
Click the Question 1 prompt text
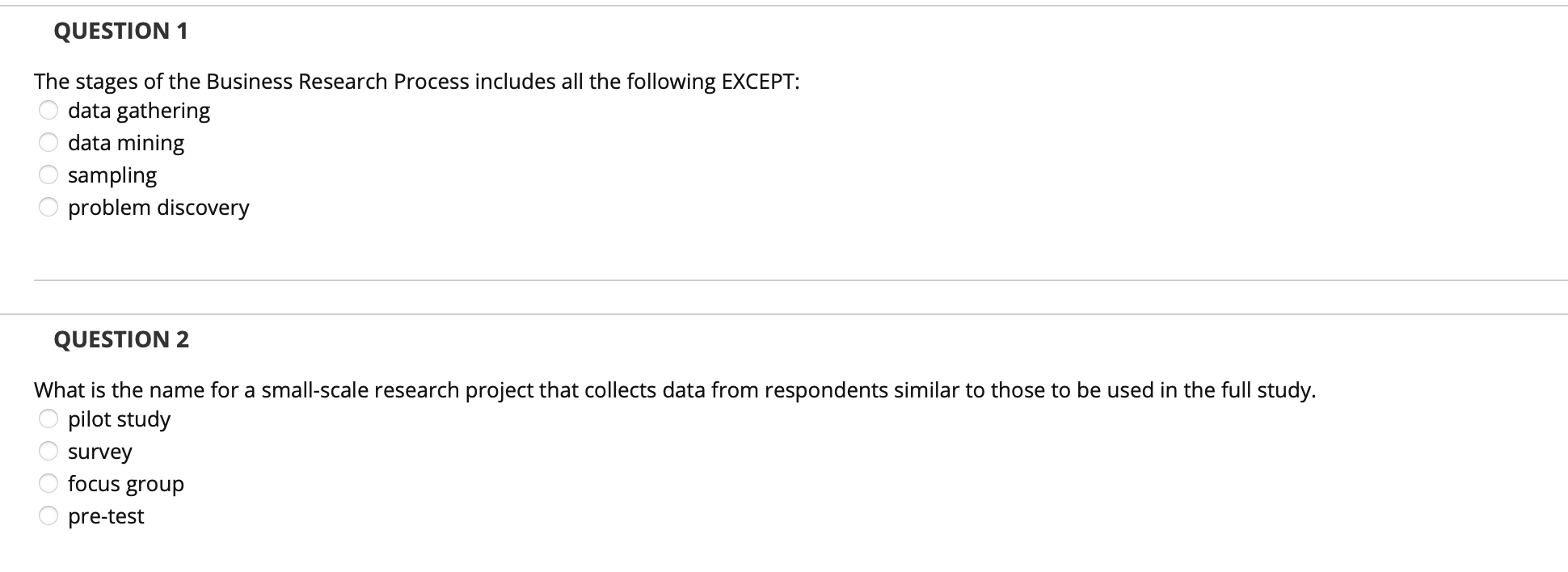point(416,80)
